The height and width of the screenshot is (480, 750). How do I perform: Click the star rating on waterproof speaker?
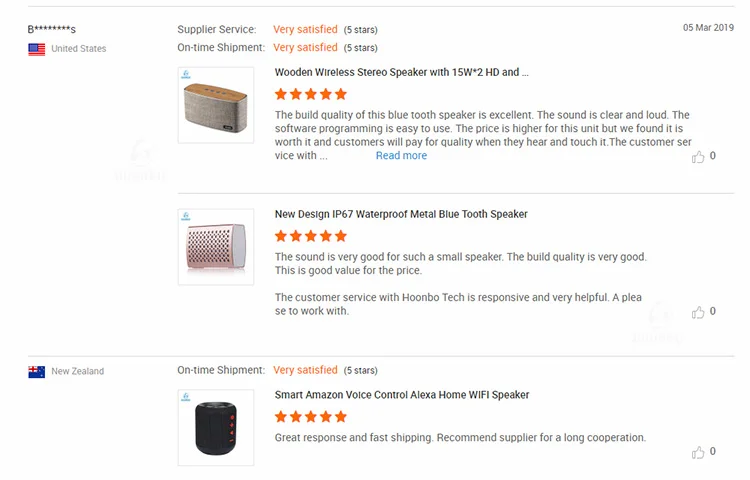tap(311, 236)
